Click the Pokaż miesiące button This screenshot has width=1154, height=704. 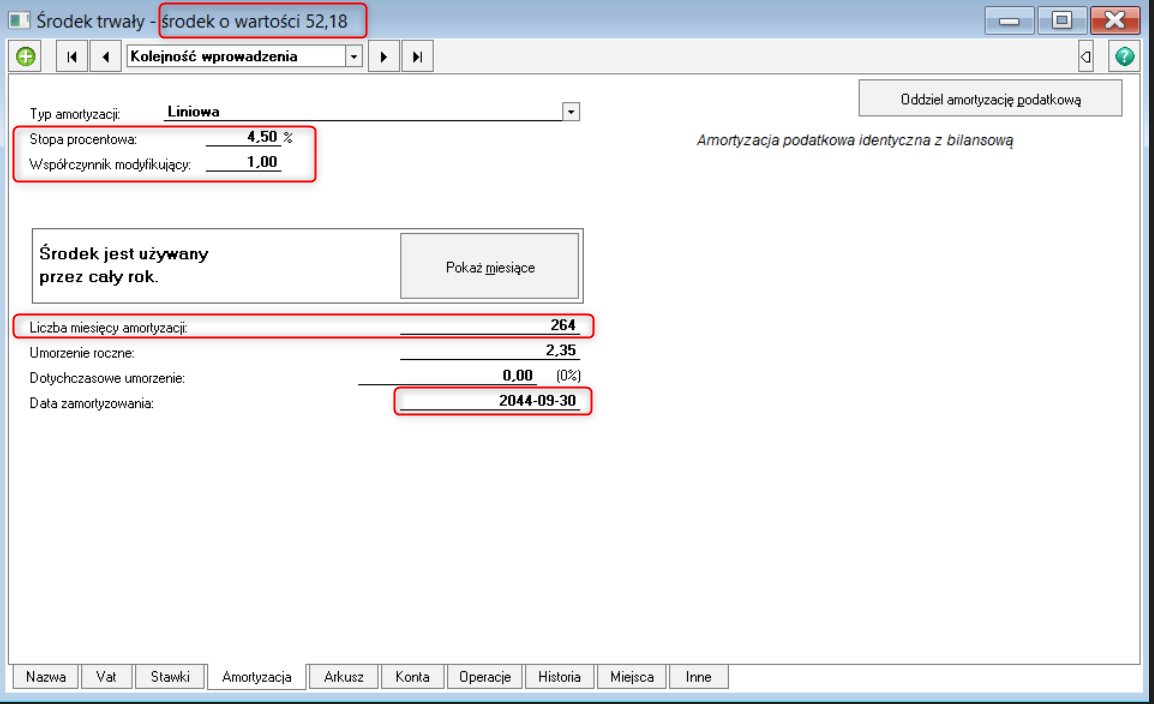pyautogui.click(x=489, y=267)
